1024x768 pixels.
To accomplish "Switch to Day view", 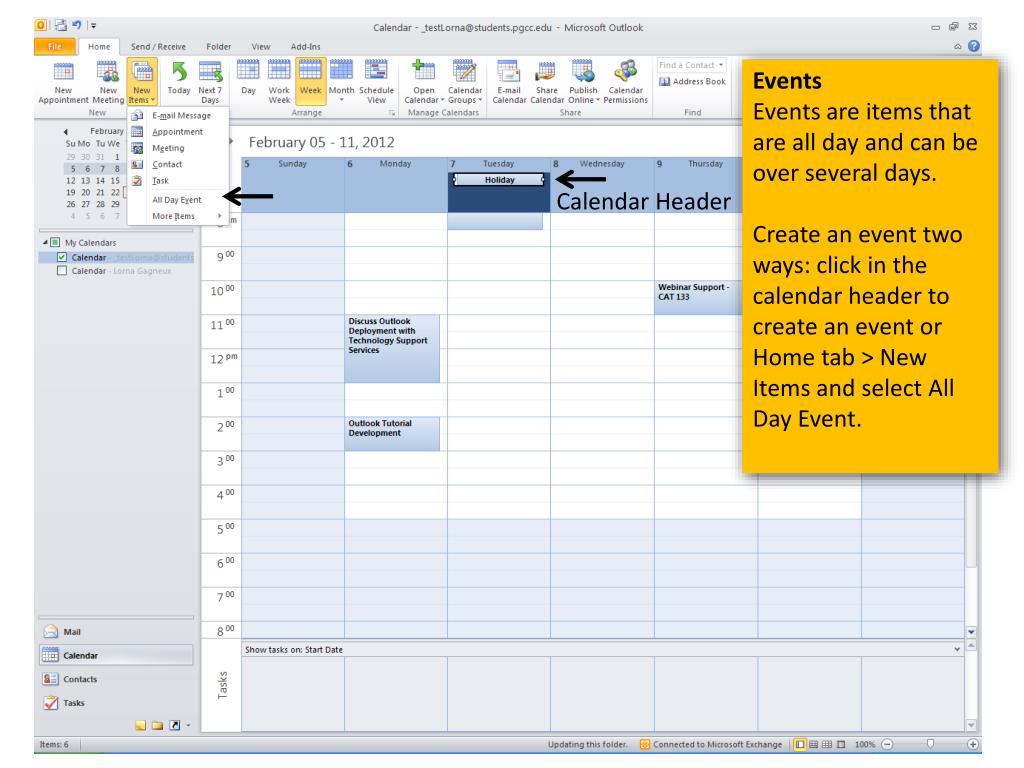I will tap(248, 78).
